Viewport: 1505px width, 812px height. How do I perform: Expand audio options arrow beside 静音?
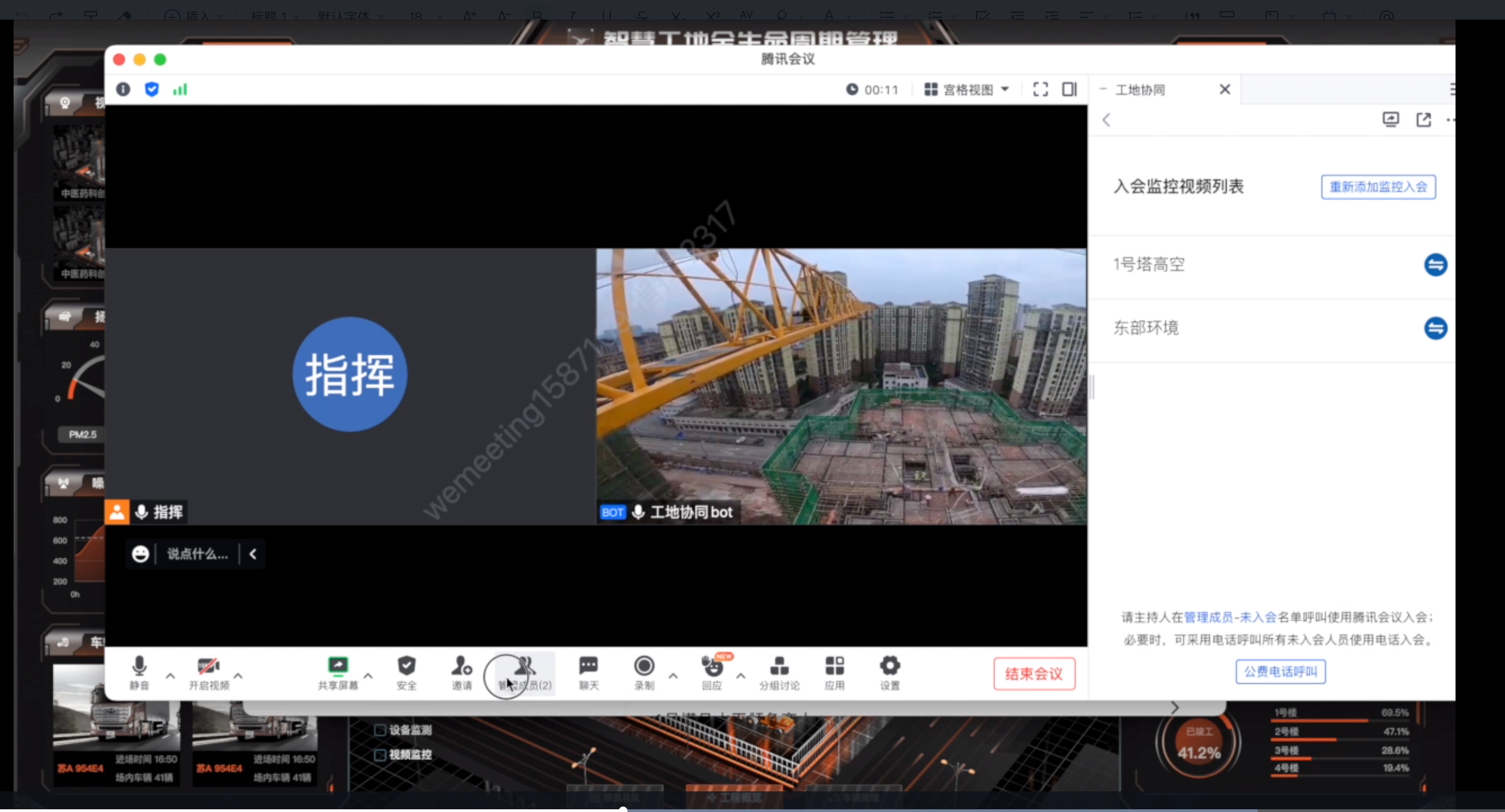[170, 675]
